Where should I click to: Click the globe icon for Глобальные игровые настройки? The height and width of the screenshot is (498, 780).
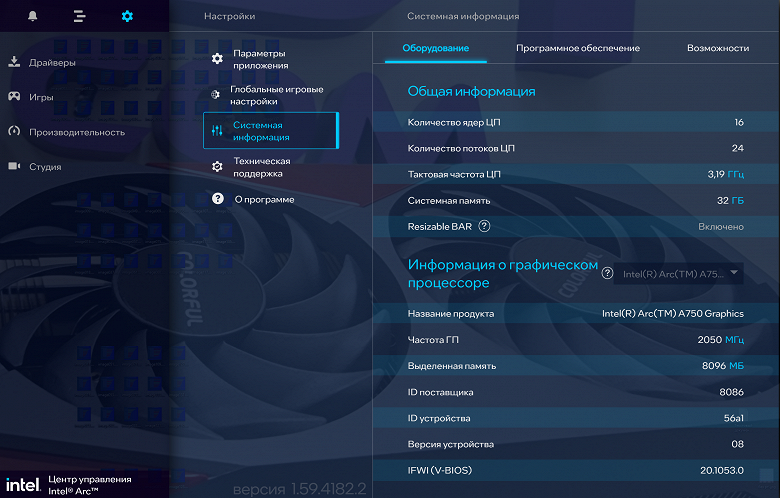coord(215,95)
